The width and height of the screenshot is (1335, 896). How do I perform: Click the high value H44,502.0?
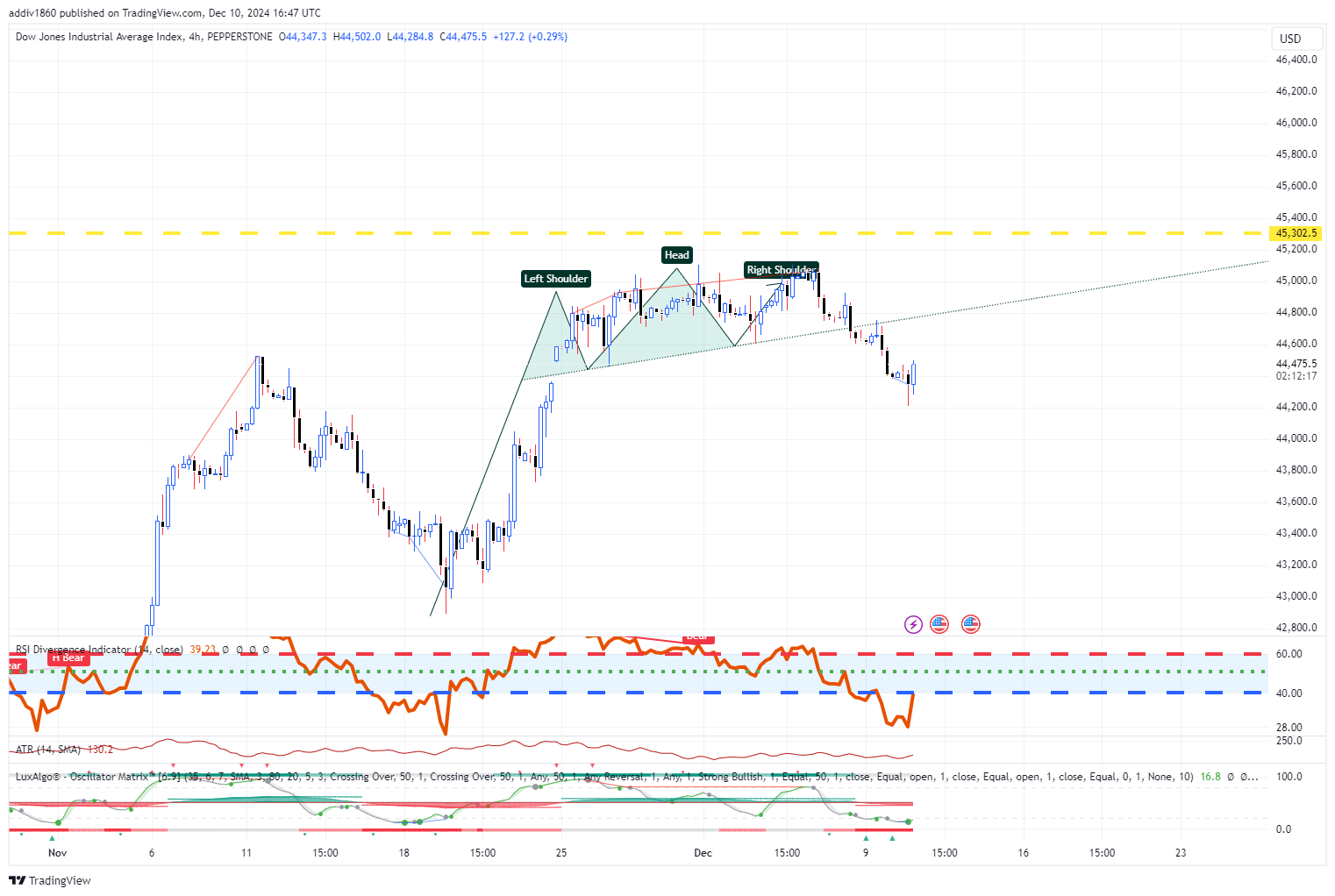click(x=357, y=37)
